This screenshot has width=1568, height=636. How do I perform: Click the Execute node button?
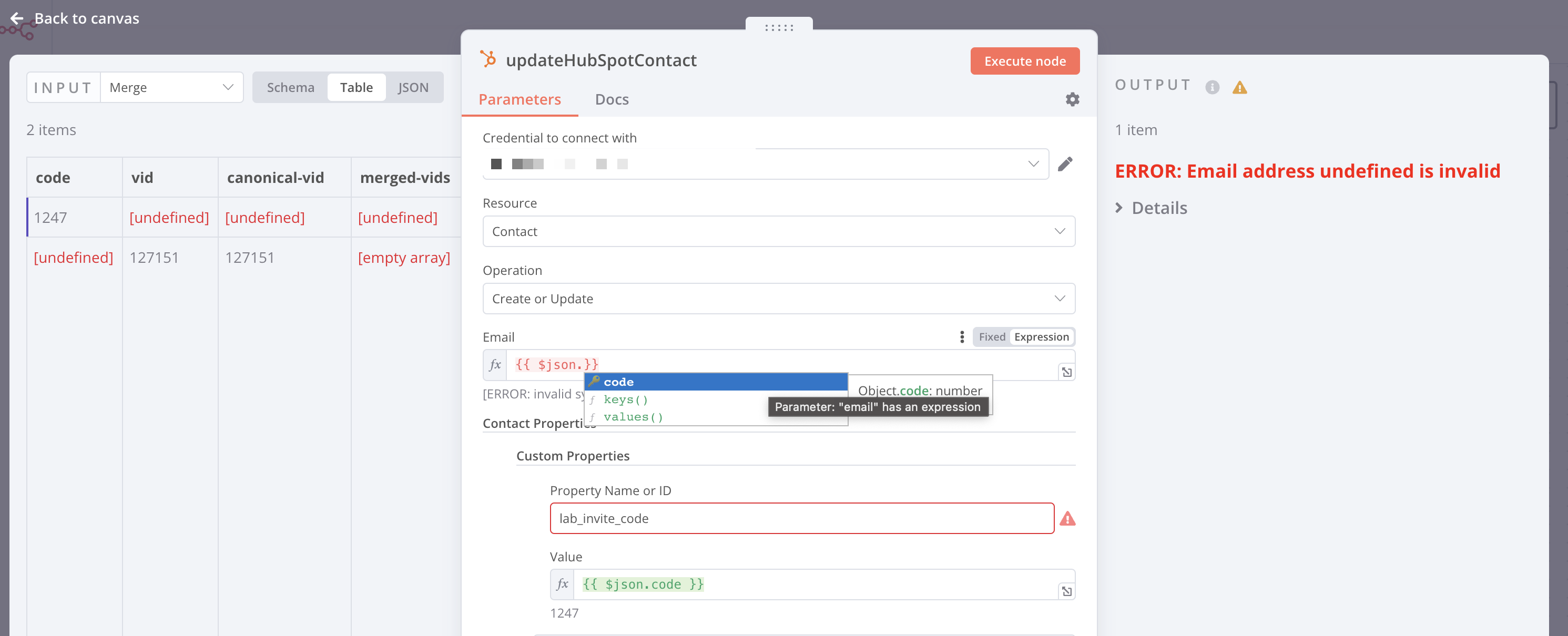tap(1024, 61)
